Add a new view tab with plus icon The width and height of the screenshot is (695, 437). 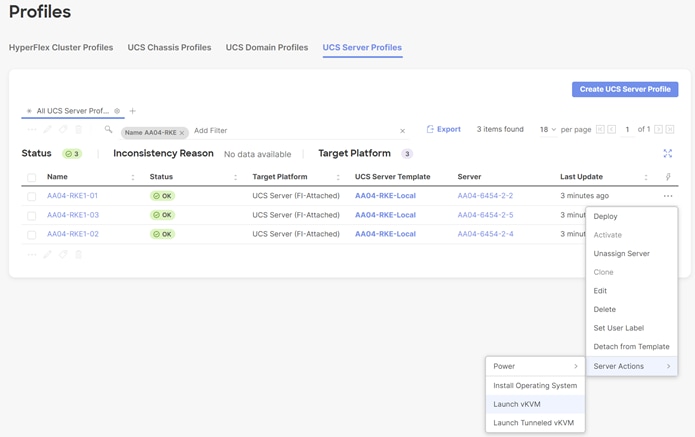point(133,111)
